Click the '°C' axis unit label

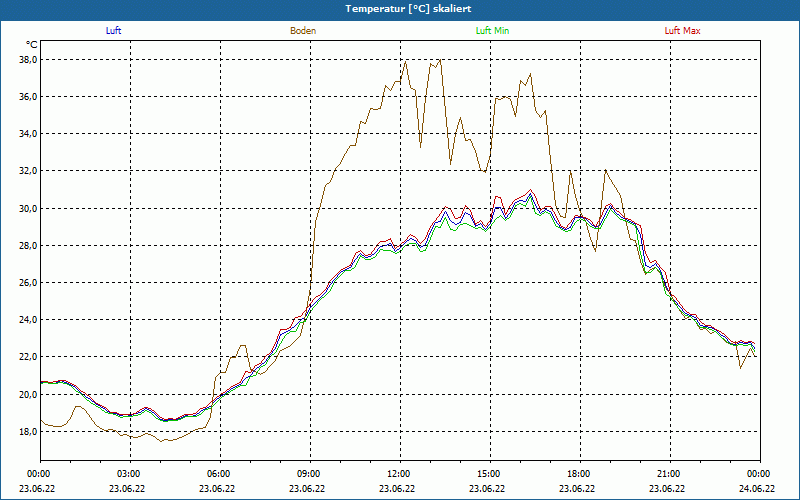click(32, 45)
